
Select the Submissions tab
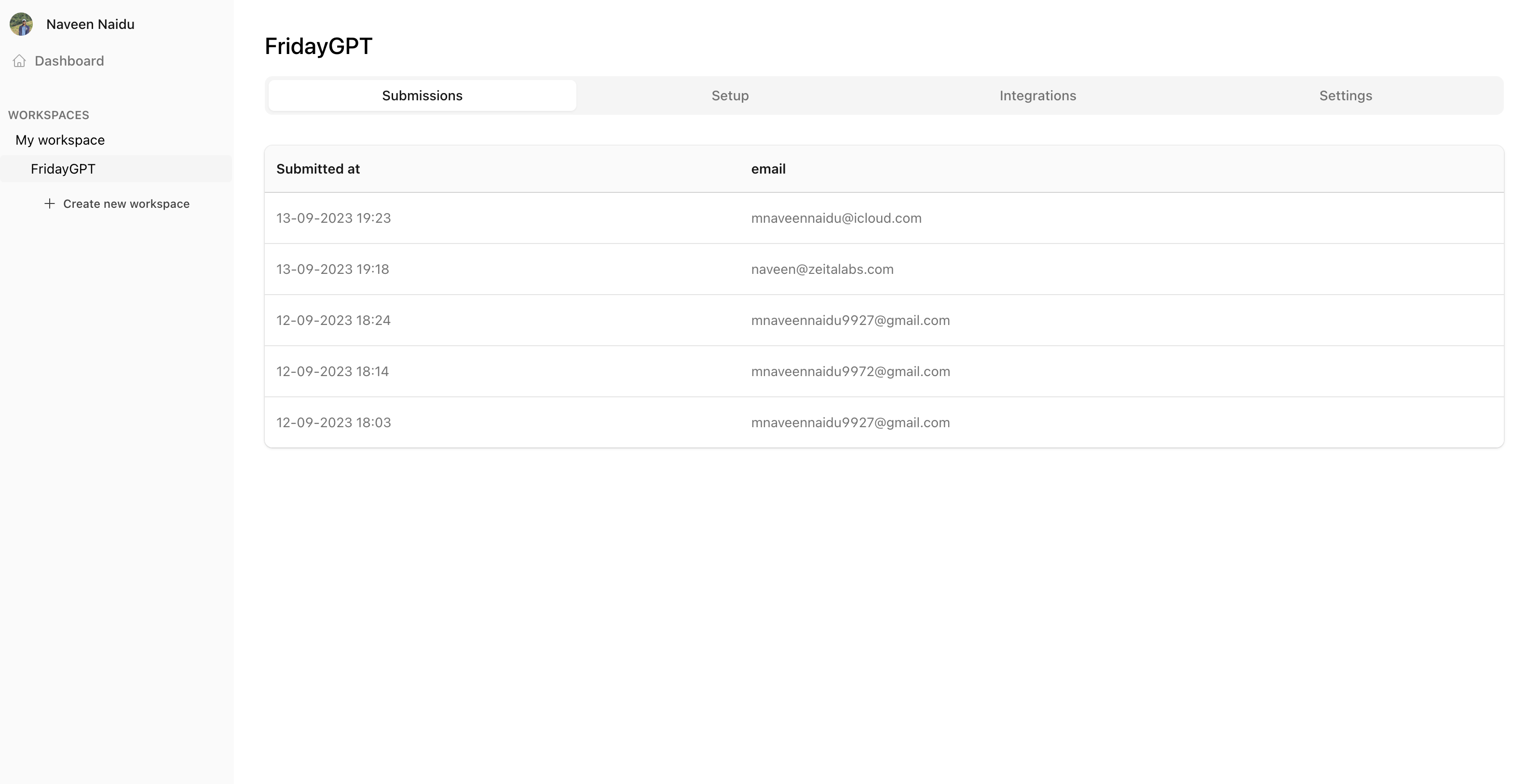pyautogui.click(x=422, y=95)
